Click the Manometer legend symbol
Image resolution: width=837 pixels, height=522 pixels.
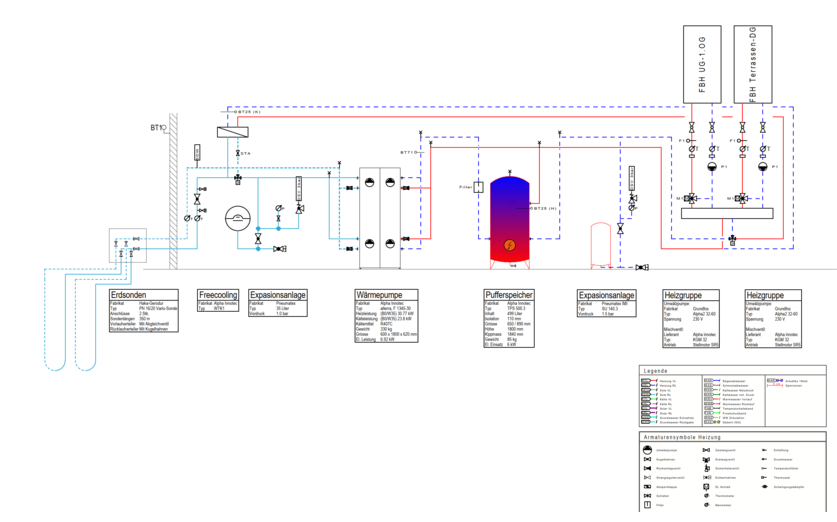(706, 504)
